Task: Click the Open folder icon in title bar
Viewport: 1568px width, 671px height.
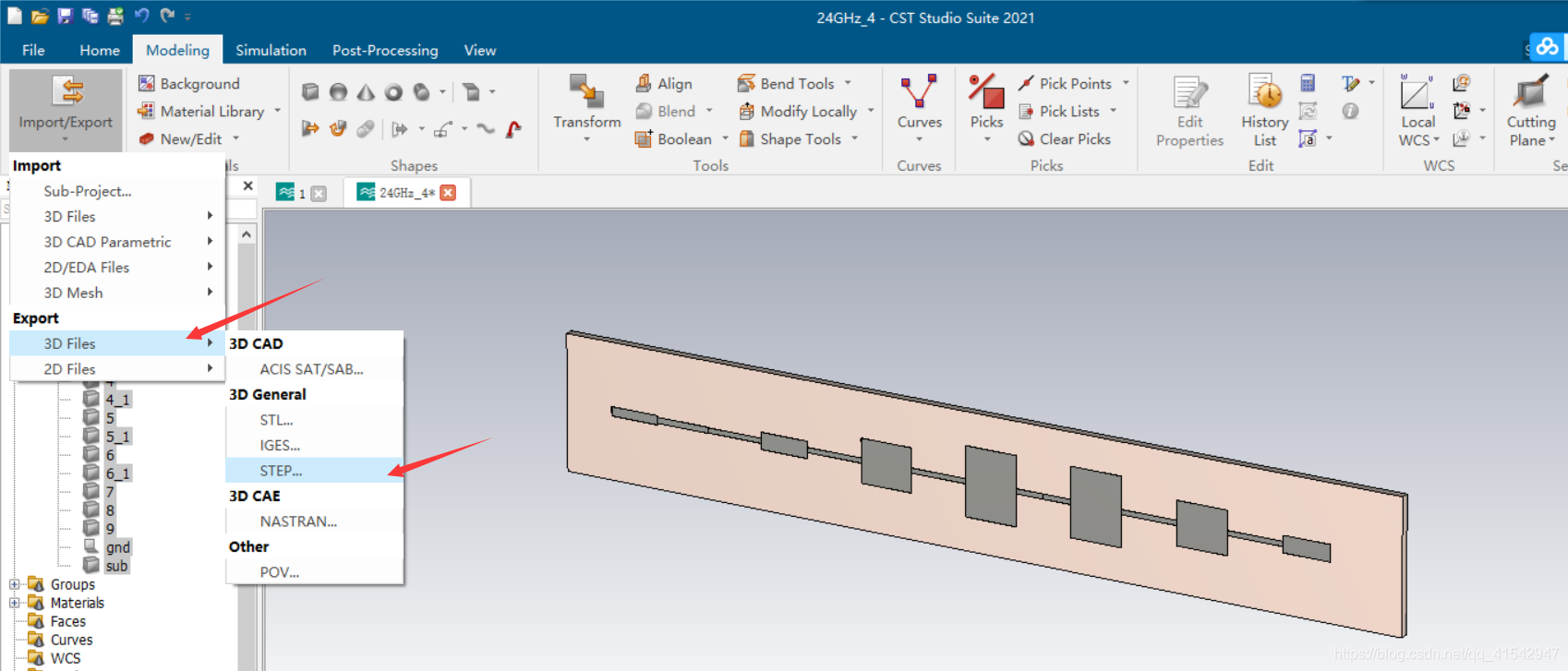Action: coord(40,16)
